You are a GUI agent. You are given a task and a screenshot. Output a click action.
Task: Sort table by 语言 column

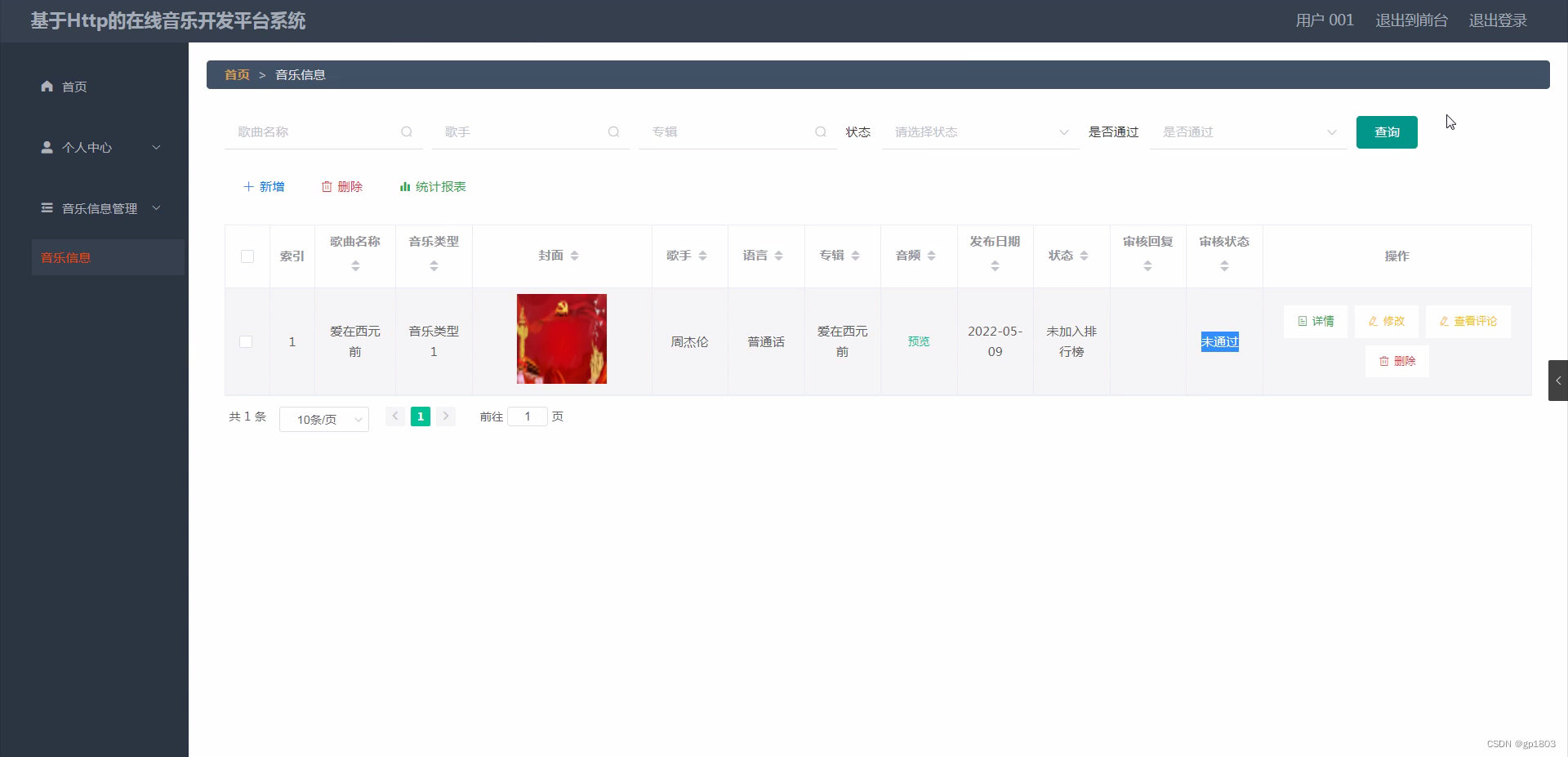(x=778, y=256)
